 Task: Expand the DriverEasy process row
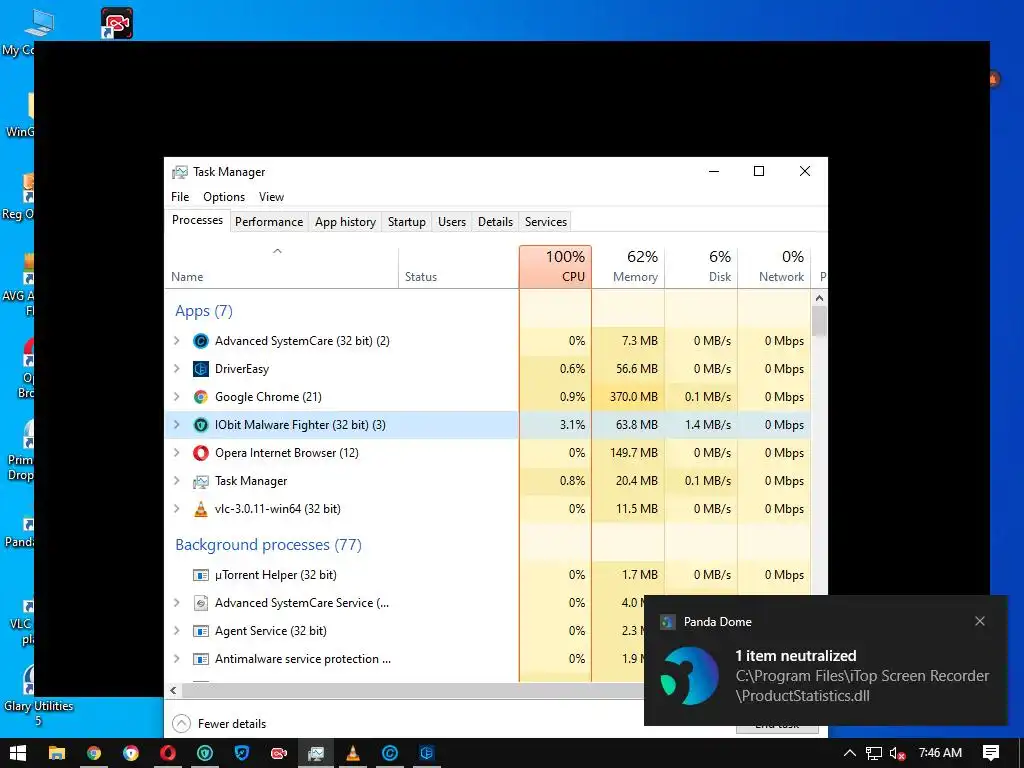coord(176,369)
